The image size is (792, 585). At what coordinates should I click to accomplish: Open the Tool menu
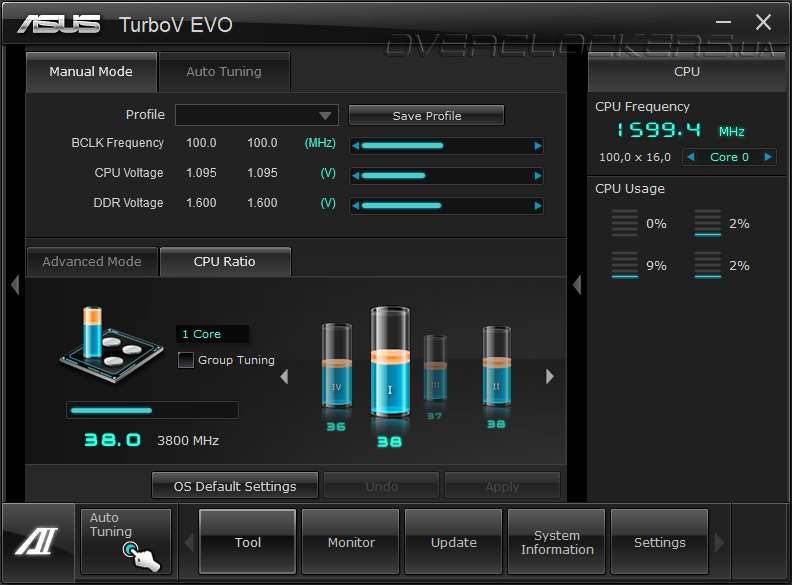pyautogui.click(x=248, y=542)
